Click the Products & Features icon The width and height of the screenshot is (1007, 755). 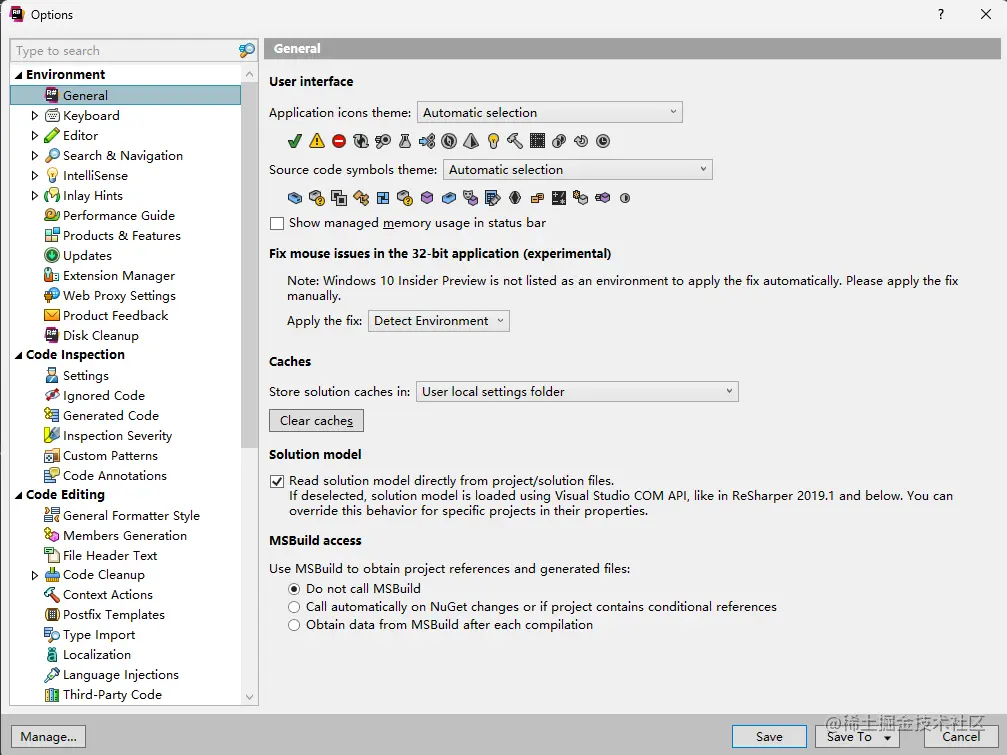(52, 236)
